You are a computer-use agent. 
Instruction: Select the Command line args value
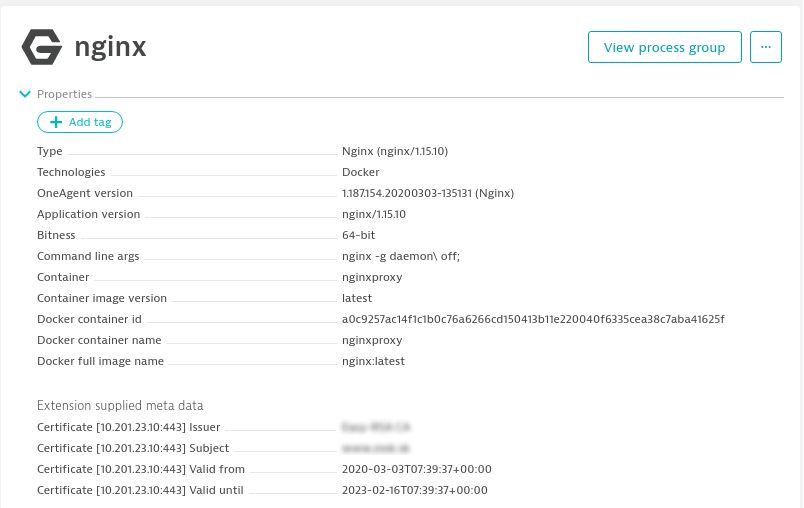pyautogui.click(x=401, y=256)
